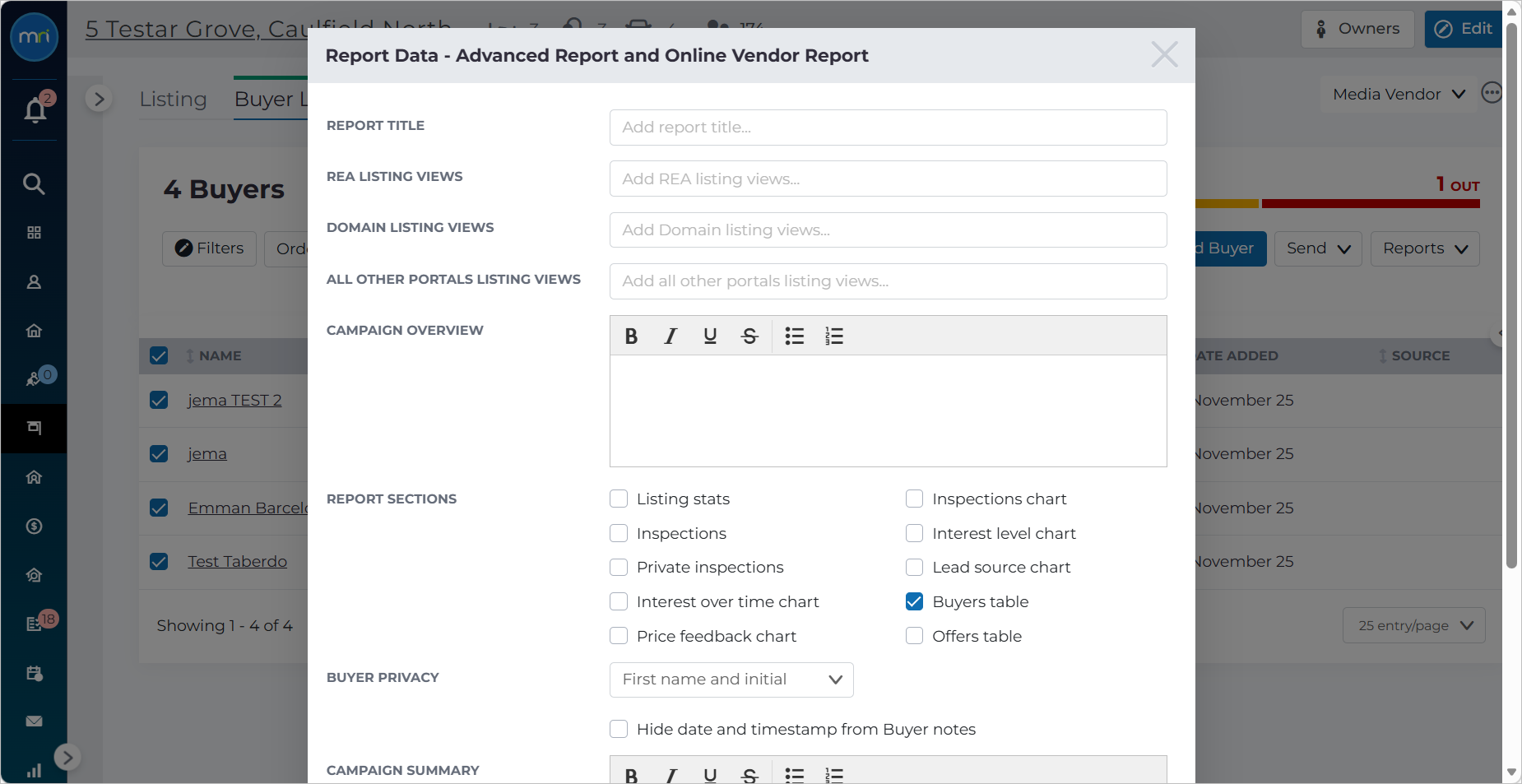Switch to the Listing tab
The height and width of the screenshot is (784, 1522).
(x=173, y=100)
